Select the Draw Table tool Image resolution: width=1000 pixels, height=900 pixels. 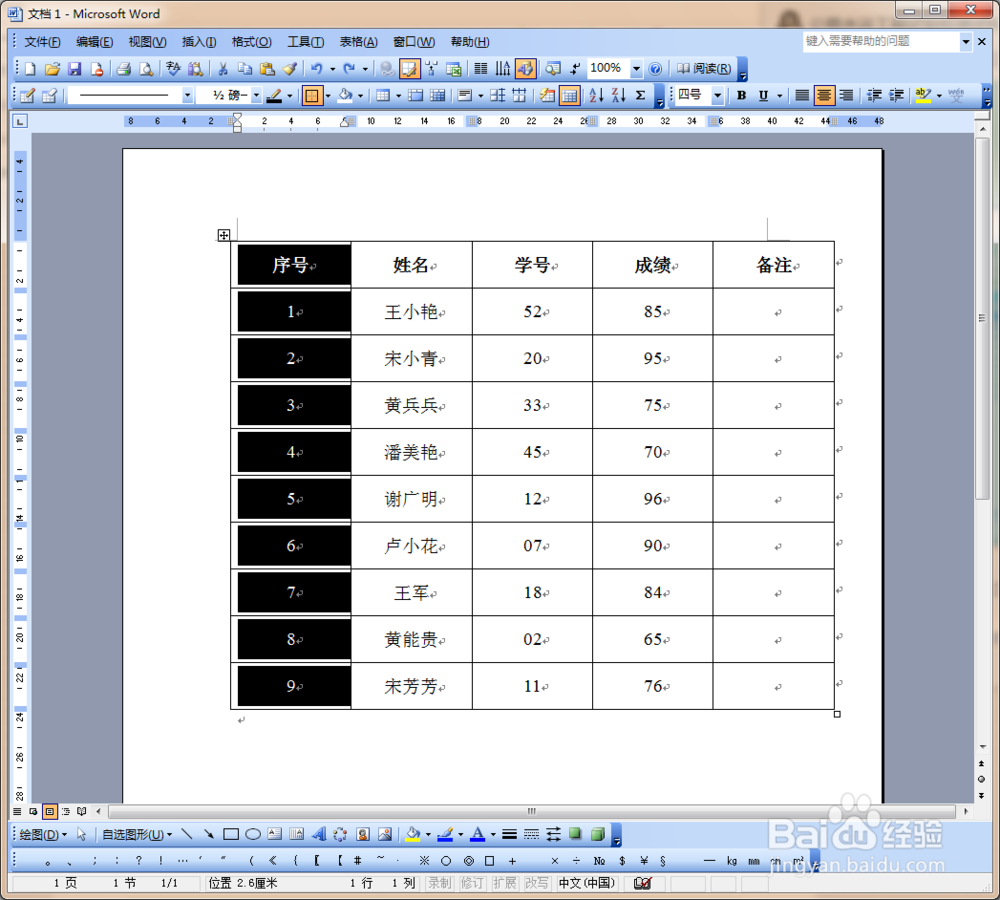28,95
